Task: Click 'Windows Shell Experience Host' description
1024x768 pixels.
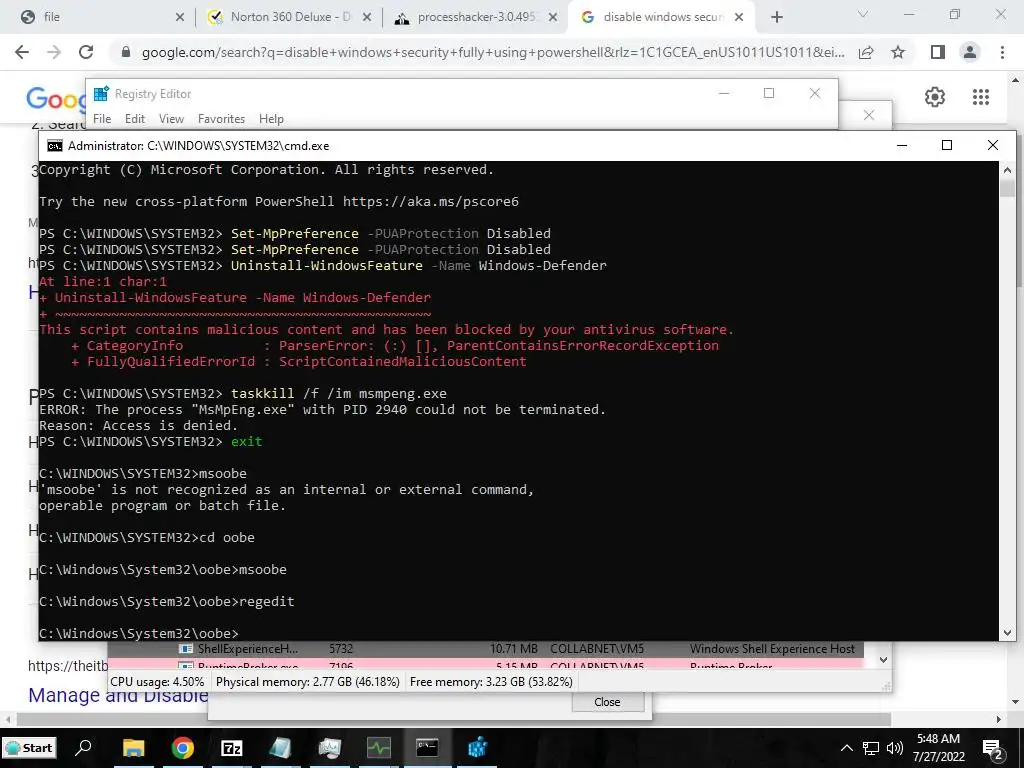Action: click(772, 648)
